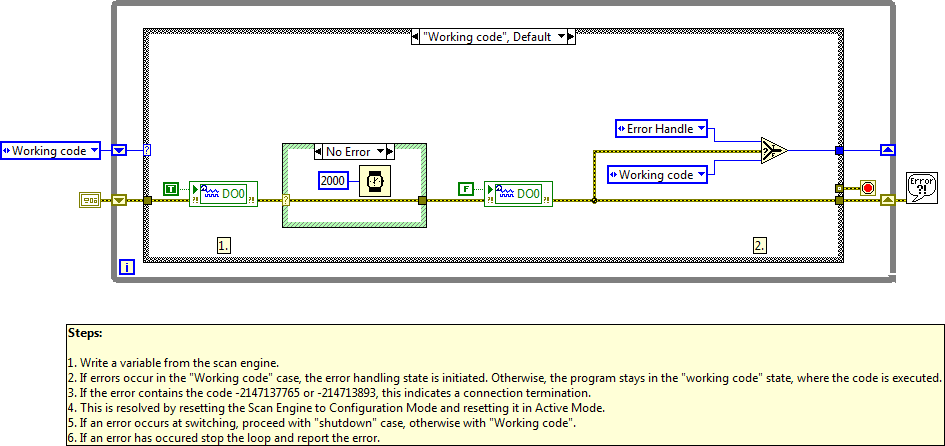Click the outer case selector terminal
Viewport: 945px width, 446px height.
pos(147,150)
